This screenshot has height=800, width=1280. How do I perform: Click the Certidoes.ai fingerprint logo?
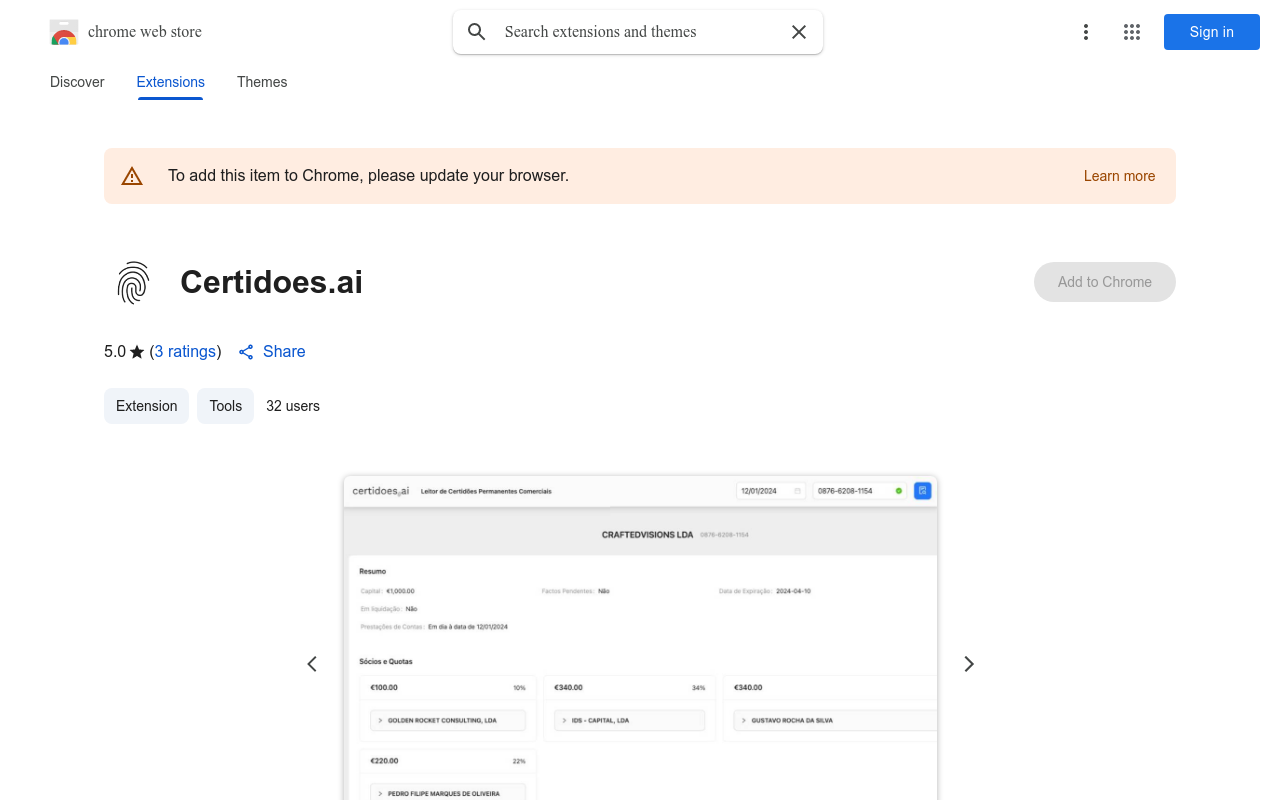click(x=133, y=282)
